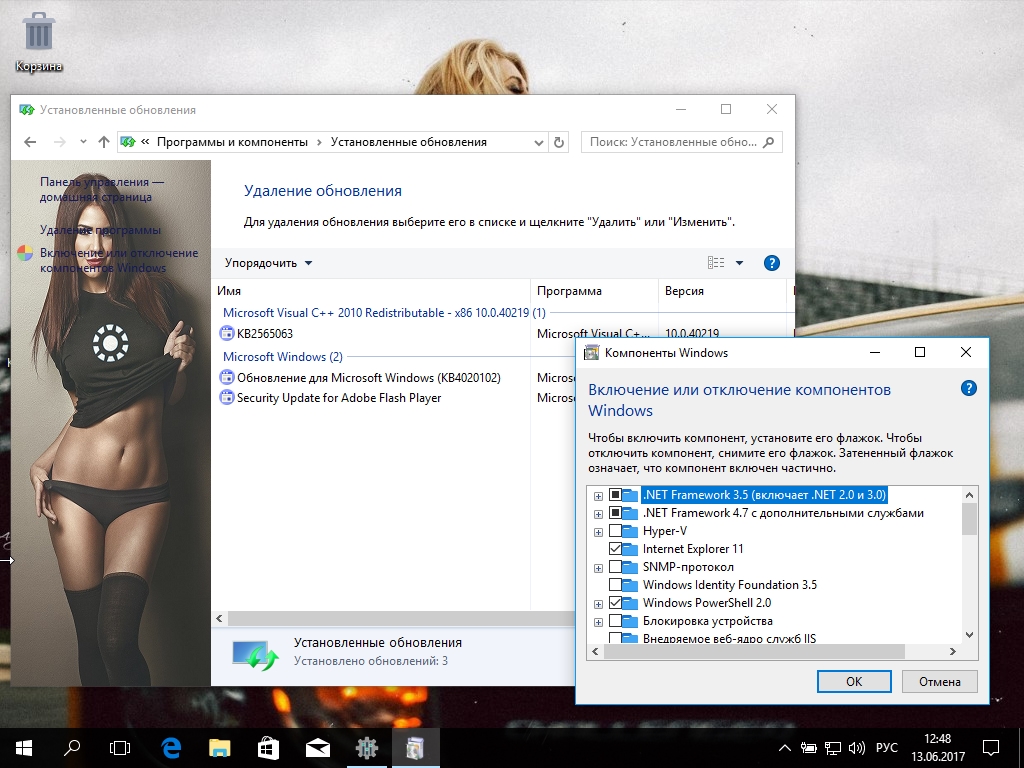This screenshot has height=768, width=1024.
Task: Enable the SNMP-протокол checkbox
Action: (x=615, y=567)
